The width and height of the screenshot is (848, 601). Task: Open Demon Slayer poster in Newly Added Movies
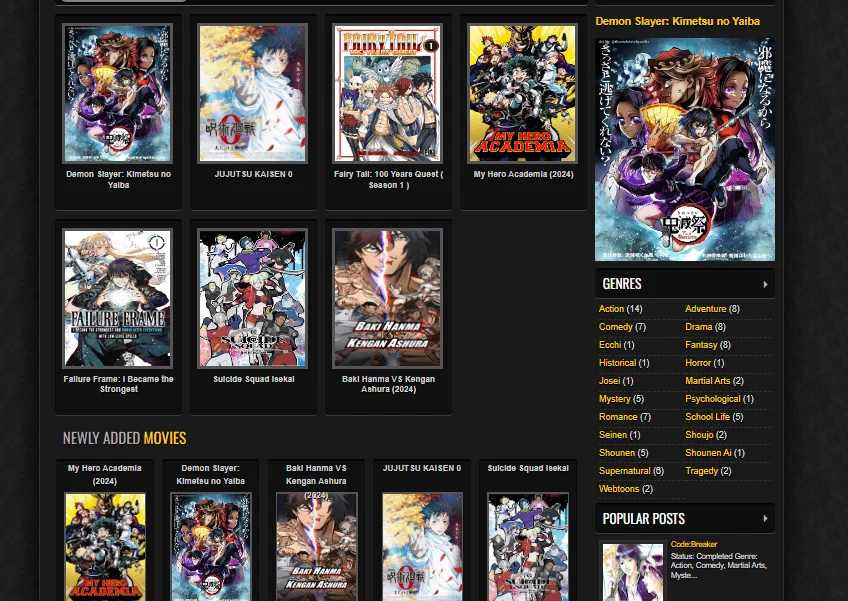[211, 546]
